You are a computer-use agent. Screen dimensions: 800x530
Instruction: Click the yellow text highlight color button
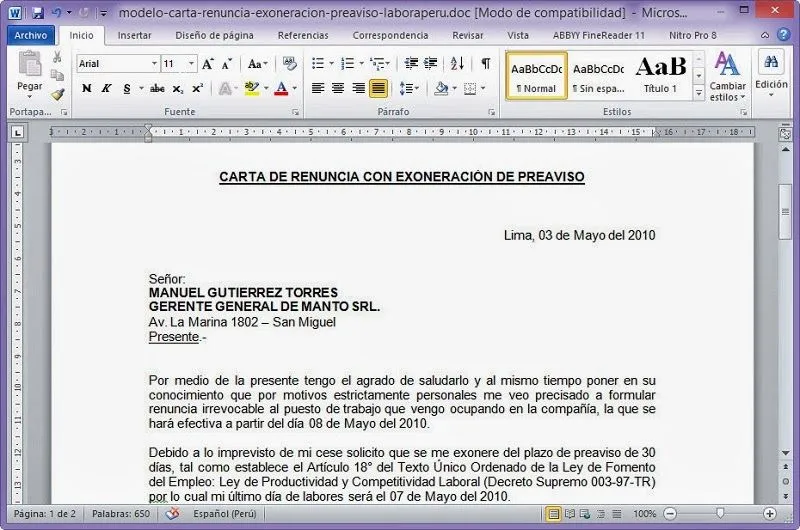coord(252,88)
